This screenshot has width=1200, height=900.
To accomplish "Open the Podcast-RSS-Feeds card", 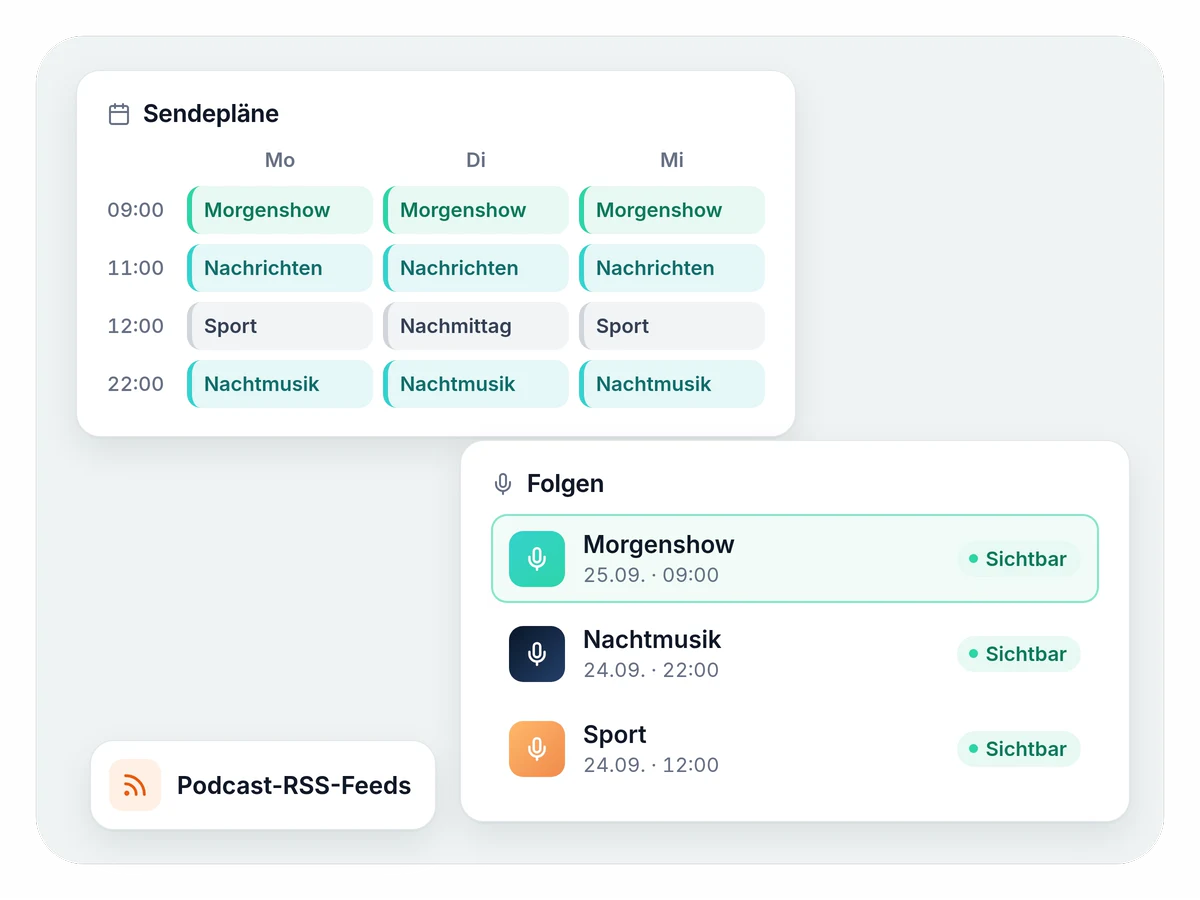I will [x=263, y=785].
